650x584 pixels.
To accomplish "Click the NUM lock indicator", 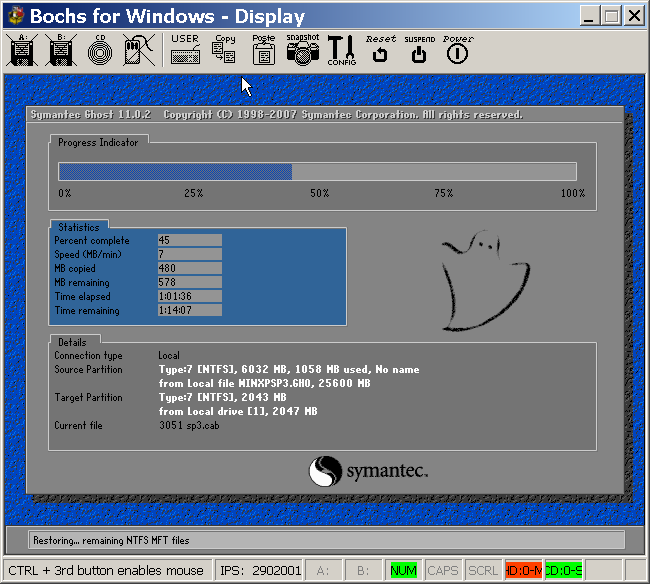I will tap(403, 571).
